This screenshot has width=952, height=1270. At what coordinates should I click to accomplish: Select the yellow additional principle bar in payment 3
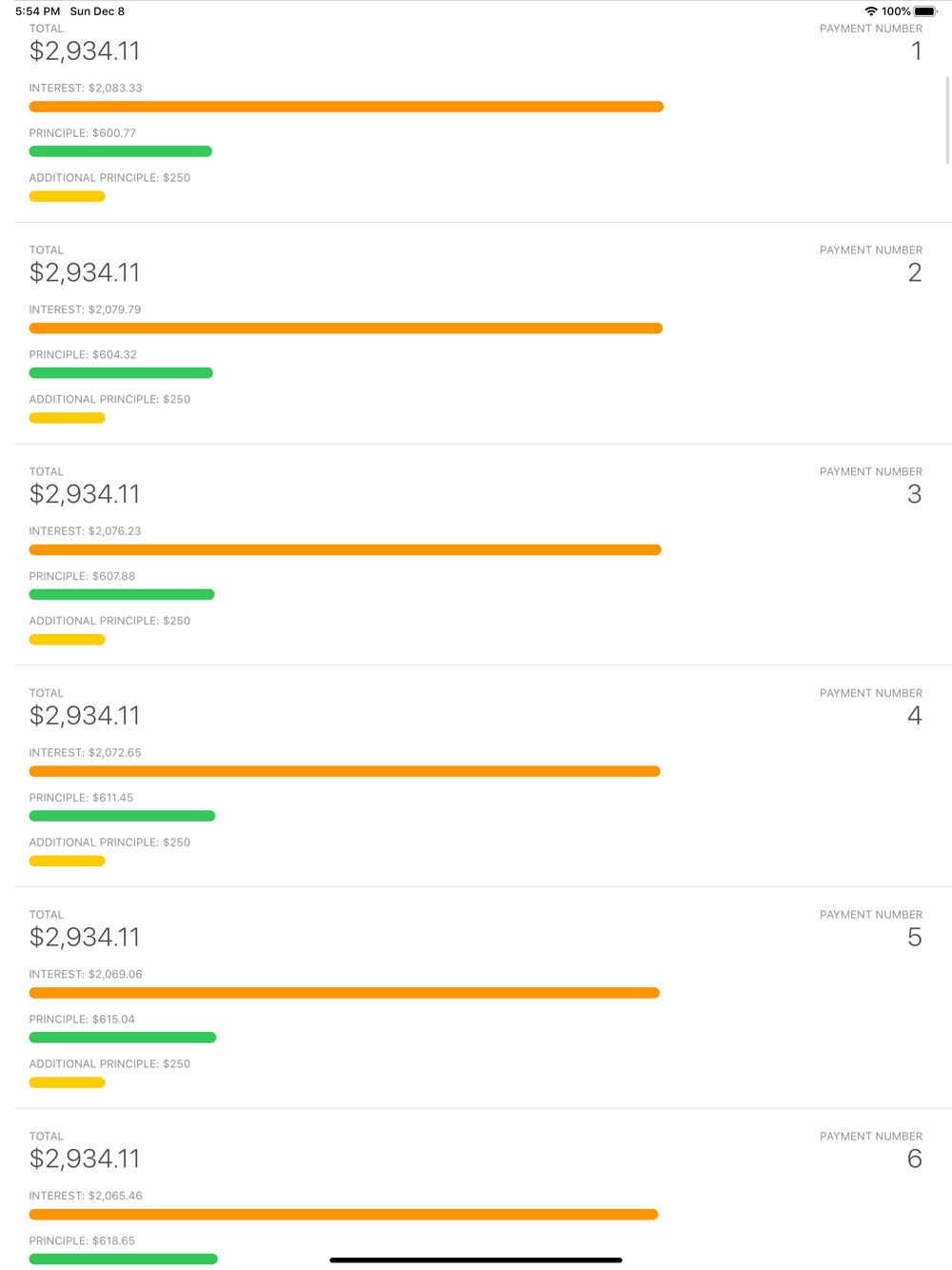point(68,640)
